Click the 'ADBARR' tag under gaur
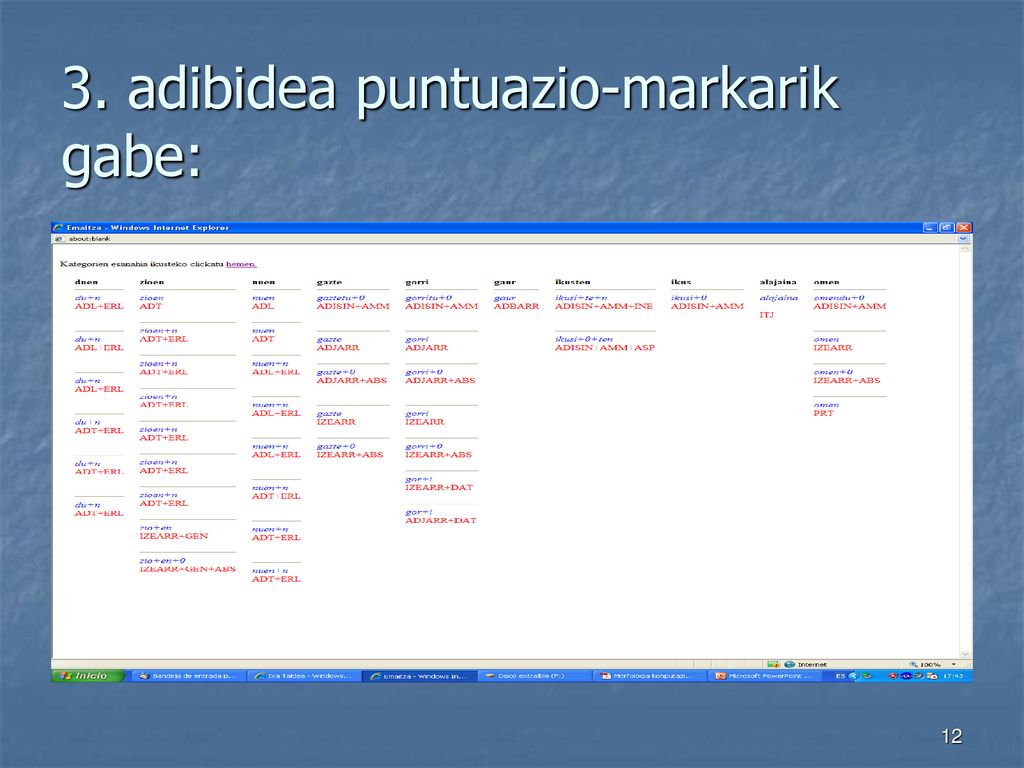1024x768 pixels. (517, 306)
